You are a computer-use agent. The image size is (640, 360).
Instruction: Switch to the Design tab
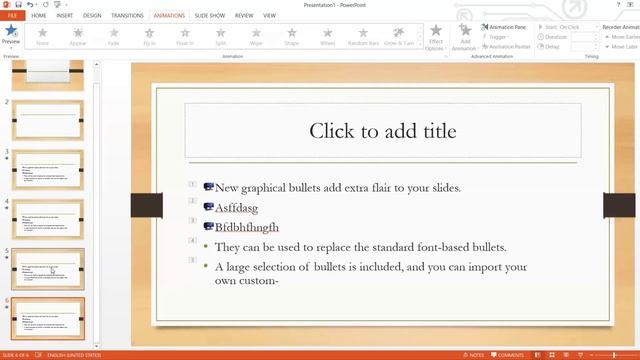pyautogui.click(x=92, y=16)
